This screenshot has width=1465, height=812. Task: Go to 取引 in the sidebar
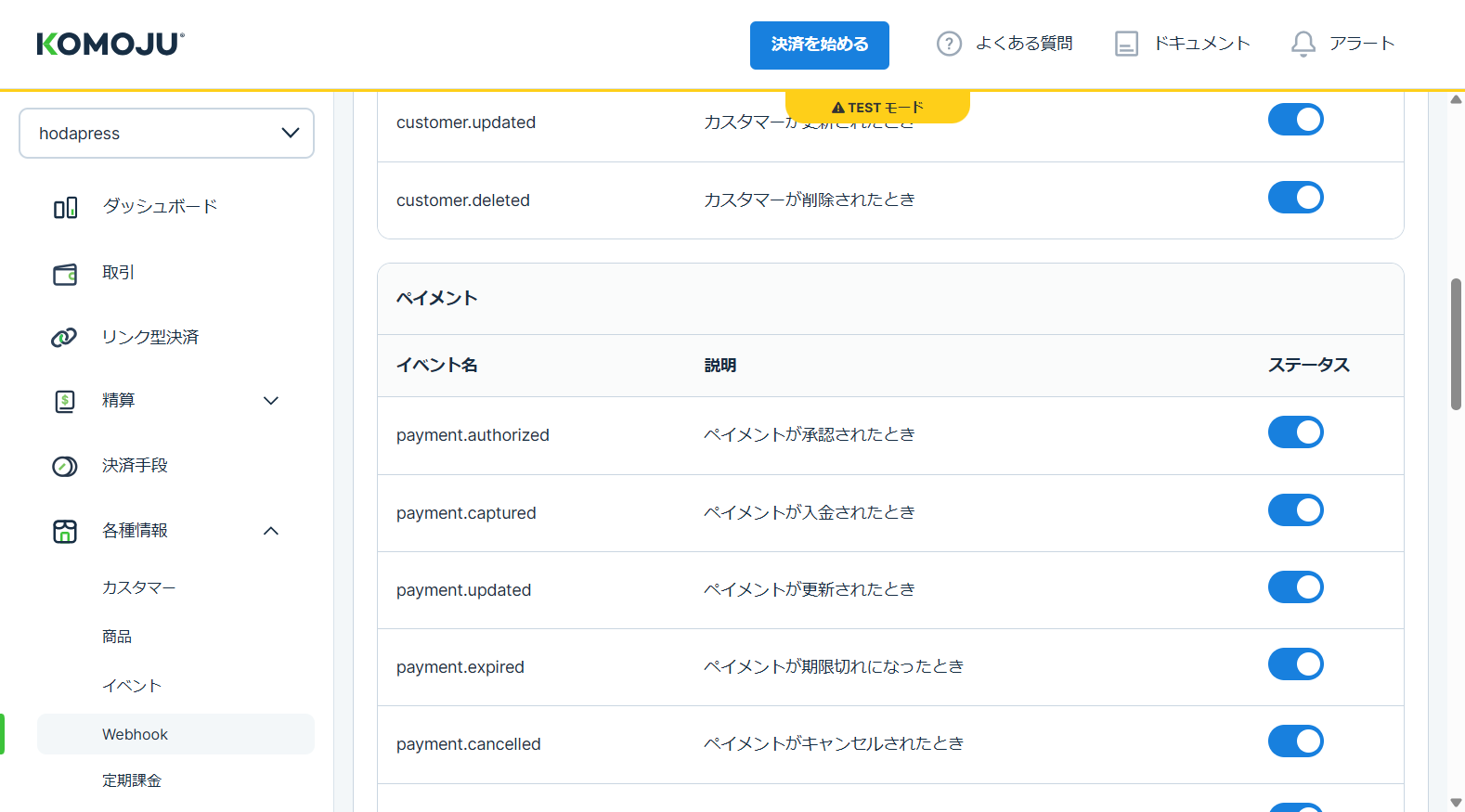click(x=119, y=273)
